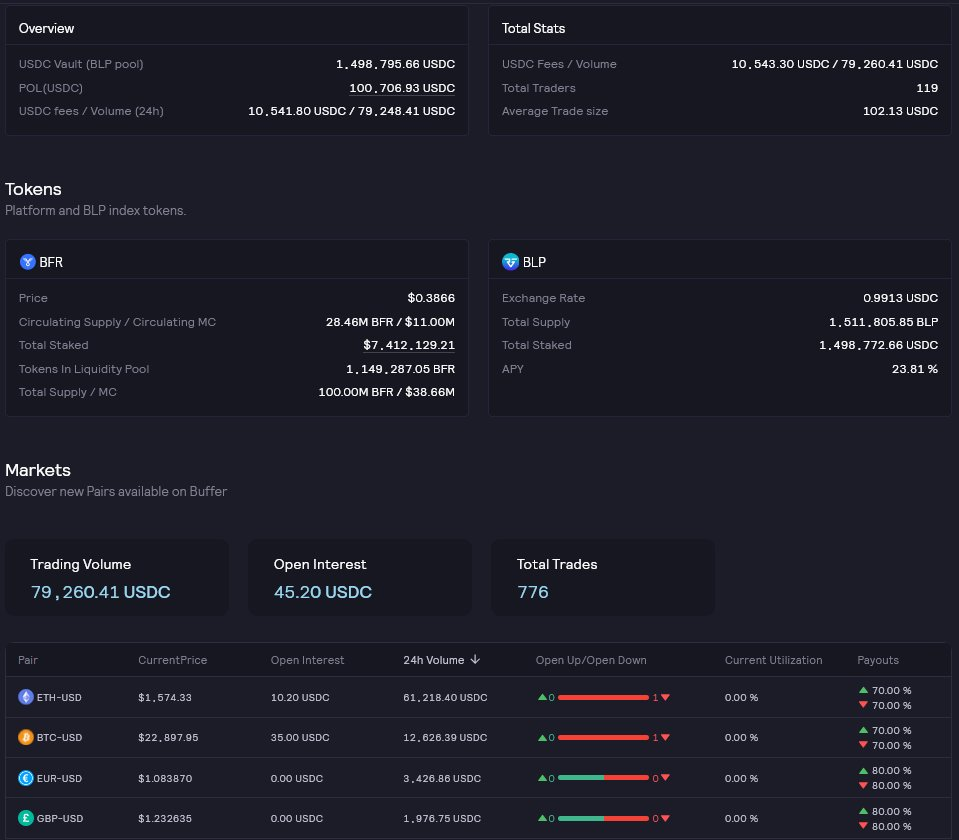Click the Pound coin icon beside GBP-USD

(x=26, y=818)
